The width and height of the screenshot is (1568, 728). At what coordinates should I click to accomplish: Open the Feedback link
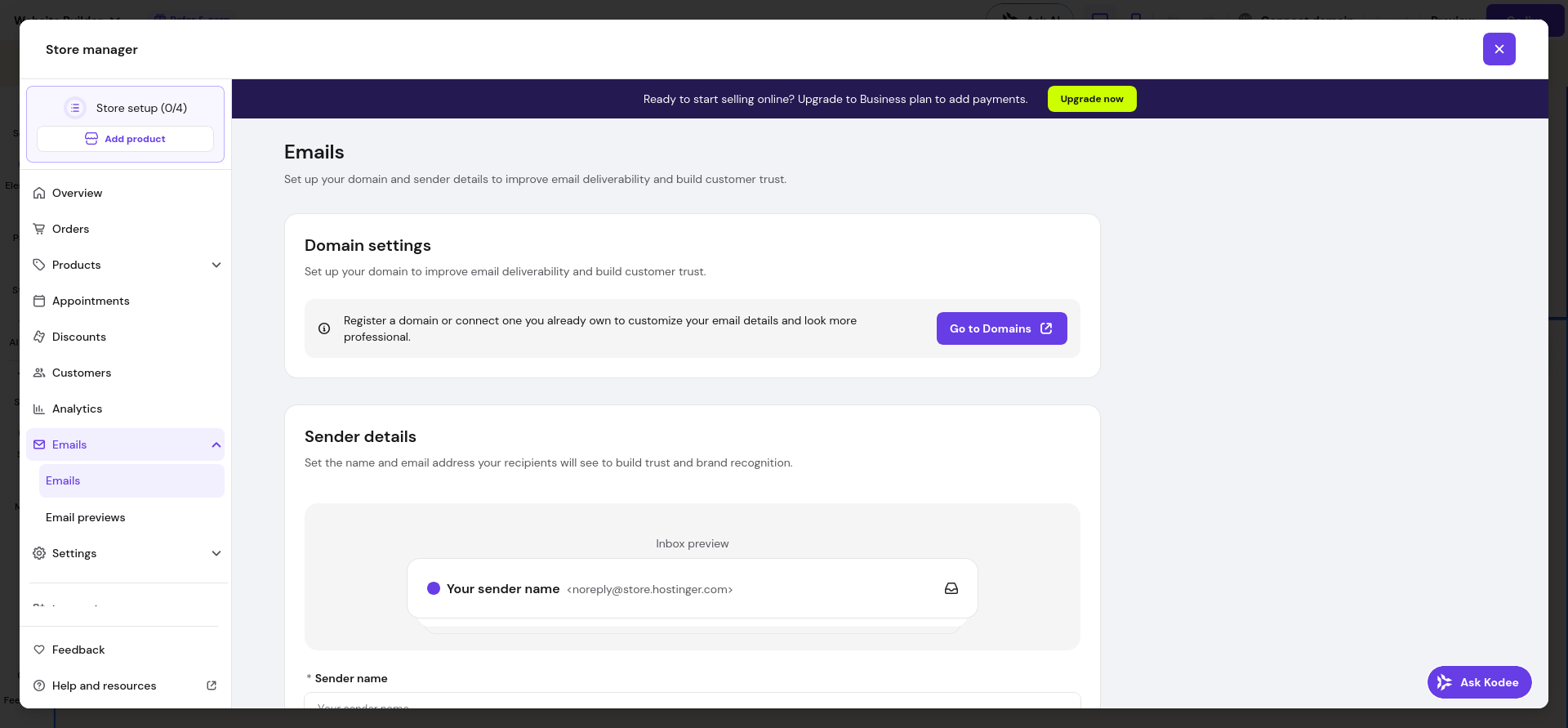coord(125,650)
